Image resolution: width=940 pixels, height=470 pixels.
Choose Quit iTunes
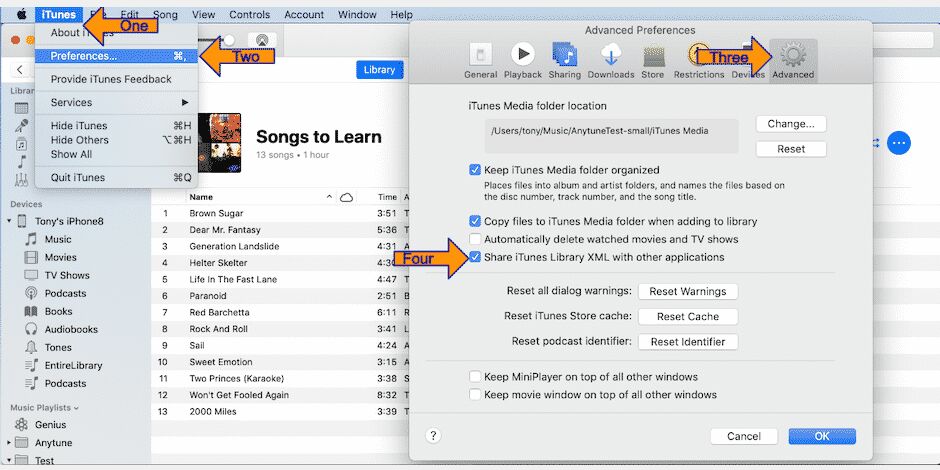(x=116, y=177)
